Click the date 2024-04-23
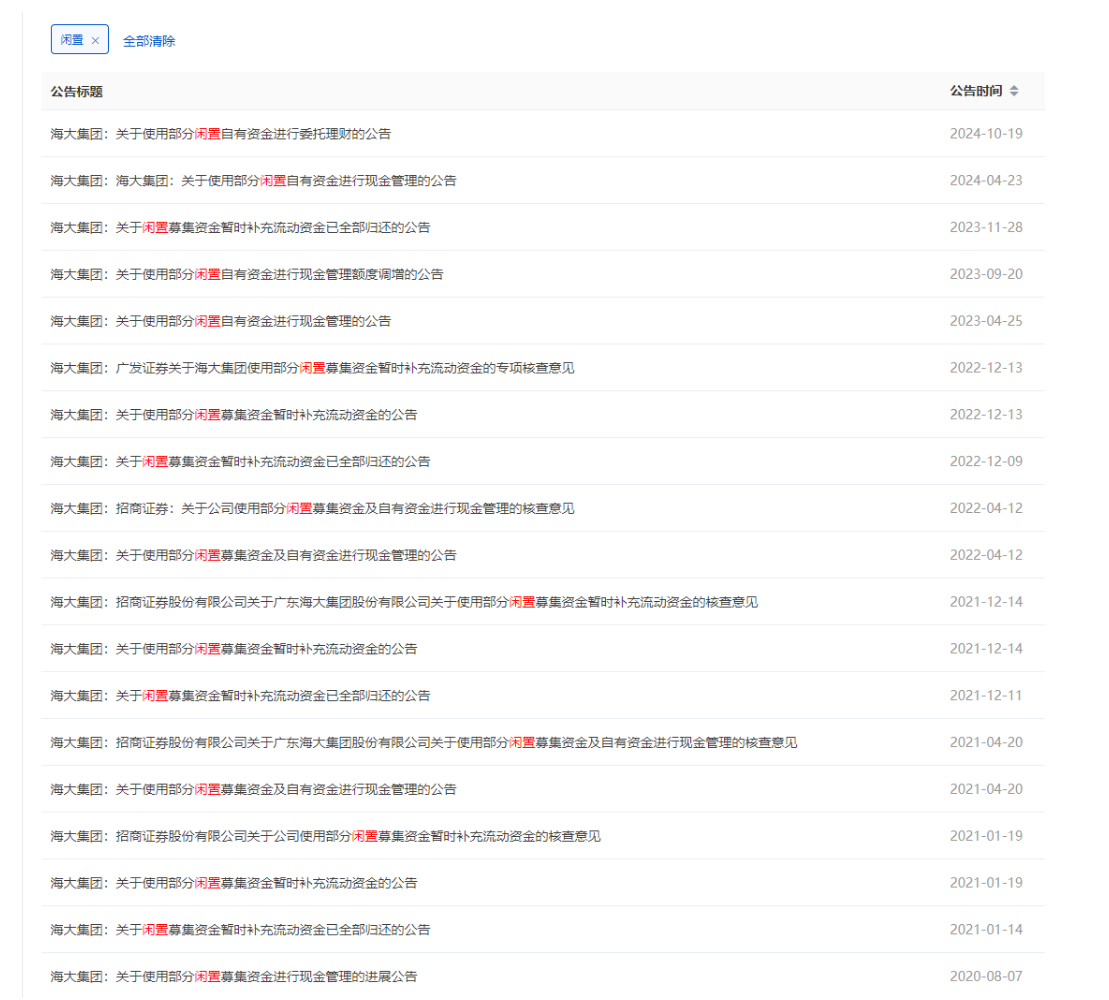 (986, 180)
